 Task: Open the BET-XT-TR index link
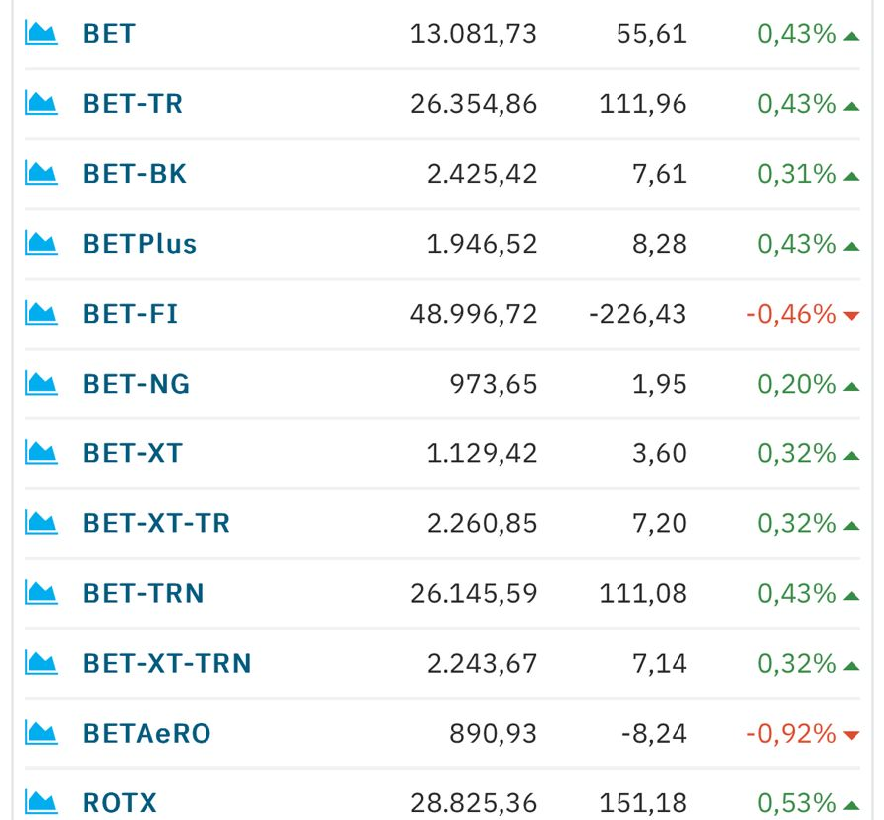coord(156,523)
